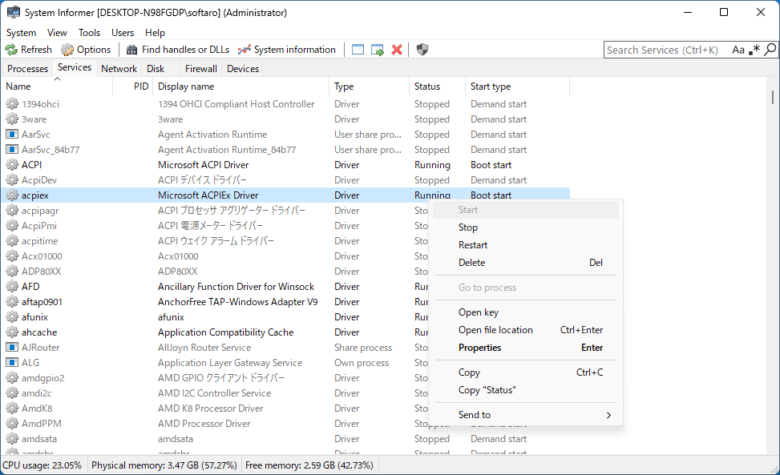Open the System menu
Image resolution: width=780 pixels, height=475 pixels.
(21, 33)
